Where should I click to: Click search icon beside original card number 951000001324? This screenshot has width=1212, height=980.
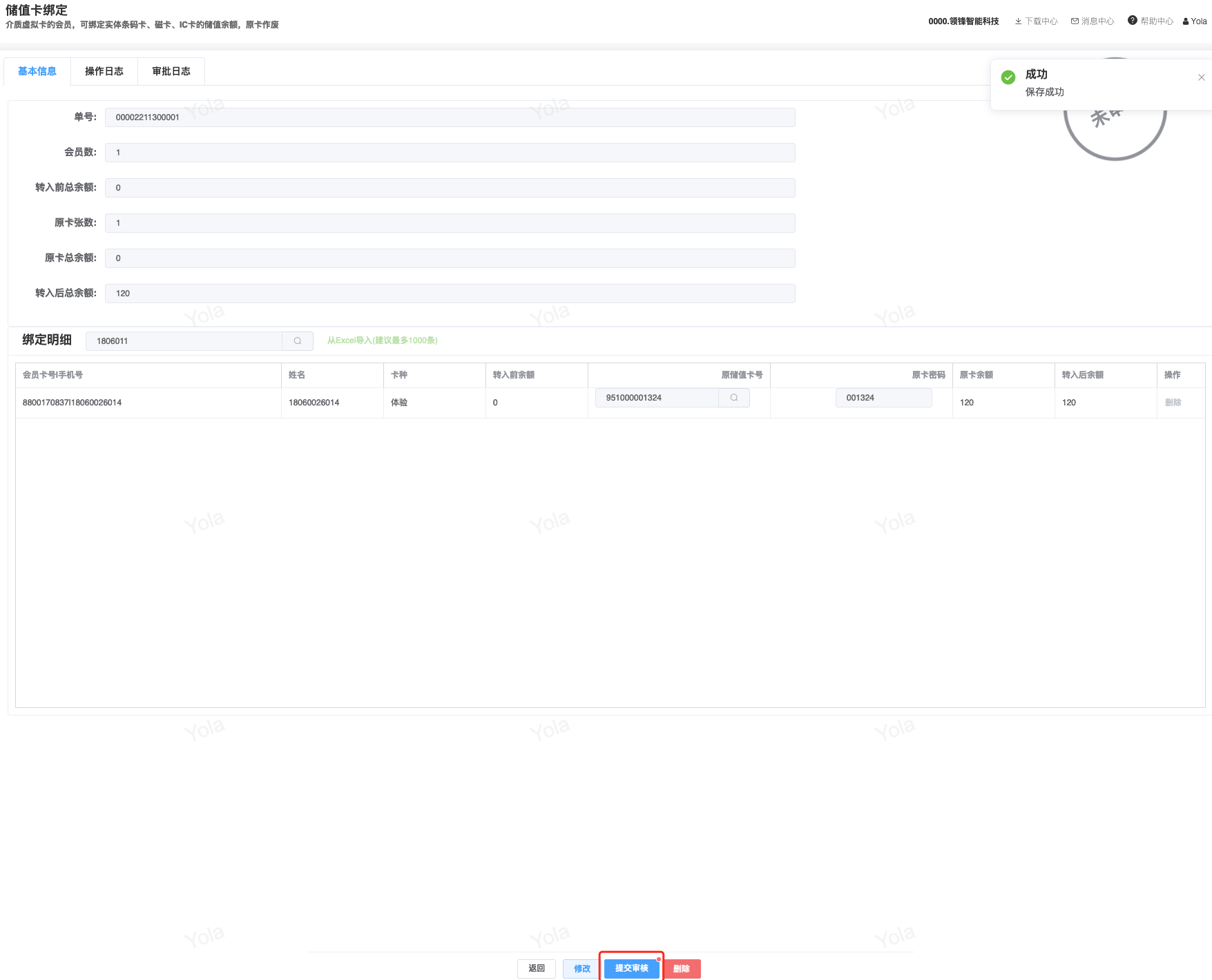click(x=734, y=398)
